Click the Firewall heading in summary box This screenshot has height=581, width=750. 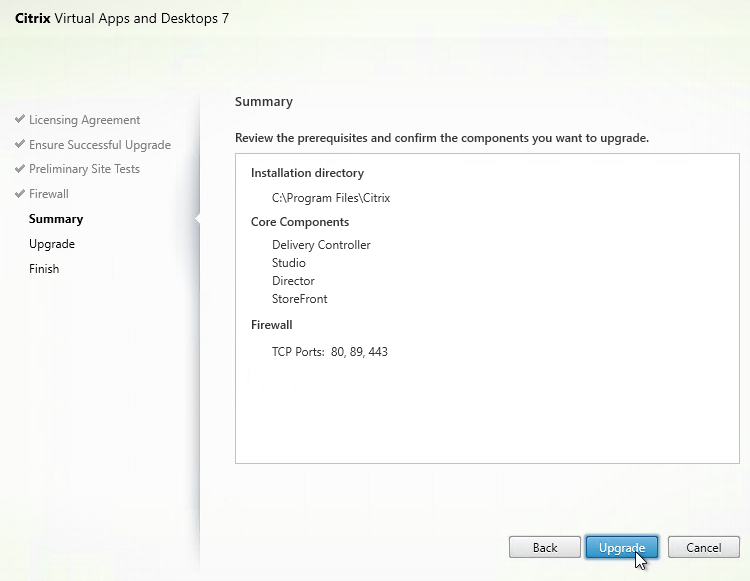point(272,325)
